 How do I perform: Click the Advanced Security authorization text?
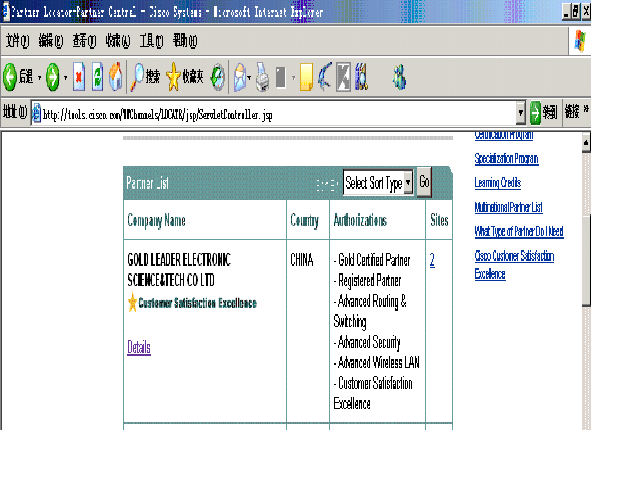[367, 343]
